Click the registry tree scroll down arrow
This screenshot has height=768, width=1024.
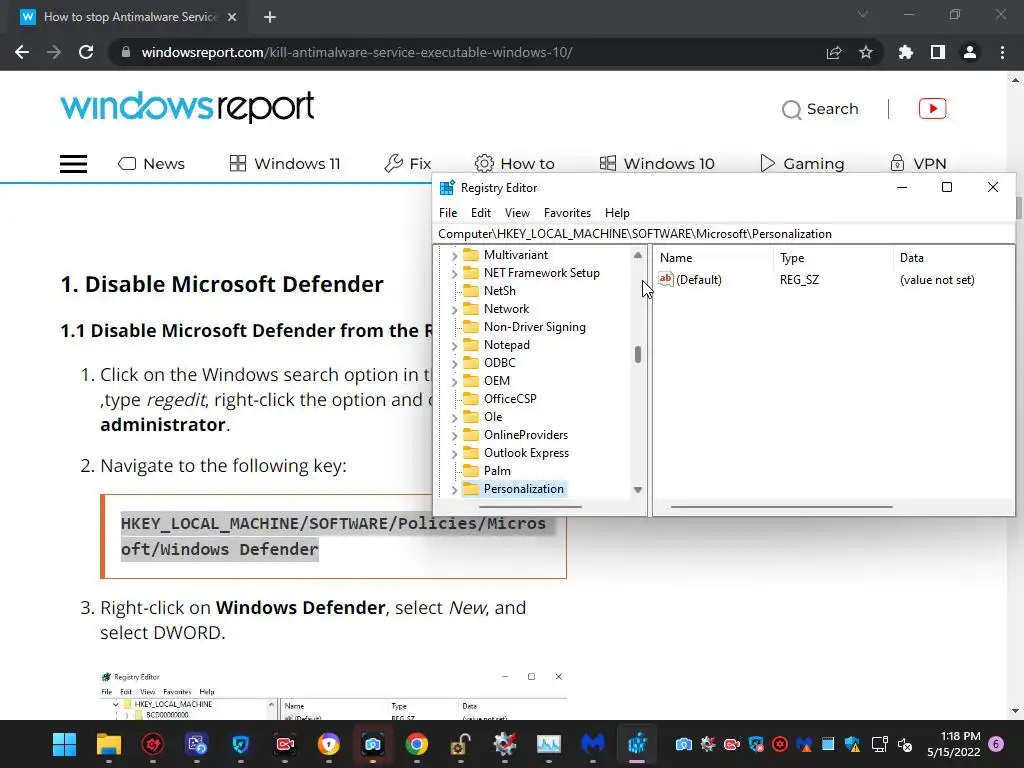click(637, 490)
